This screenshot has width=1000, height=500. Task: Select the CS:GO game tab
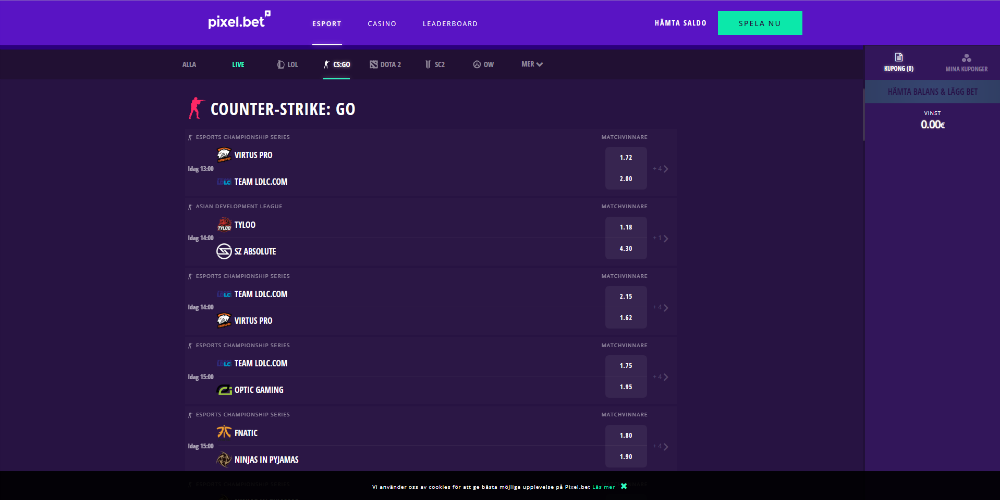pos(337,64)
